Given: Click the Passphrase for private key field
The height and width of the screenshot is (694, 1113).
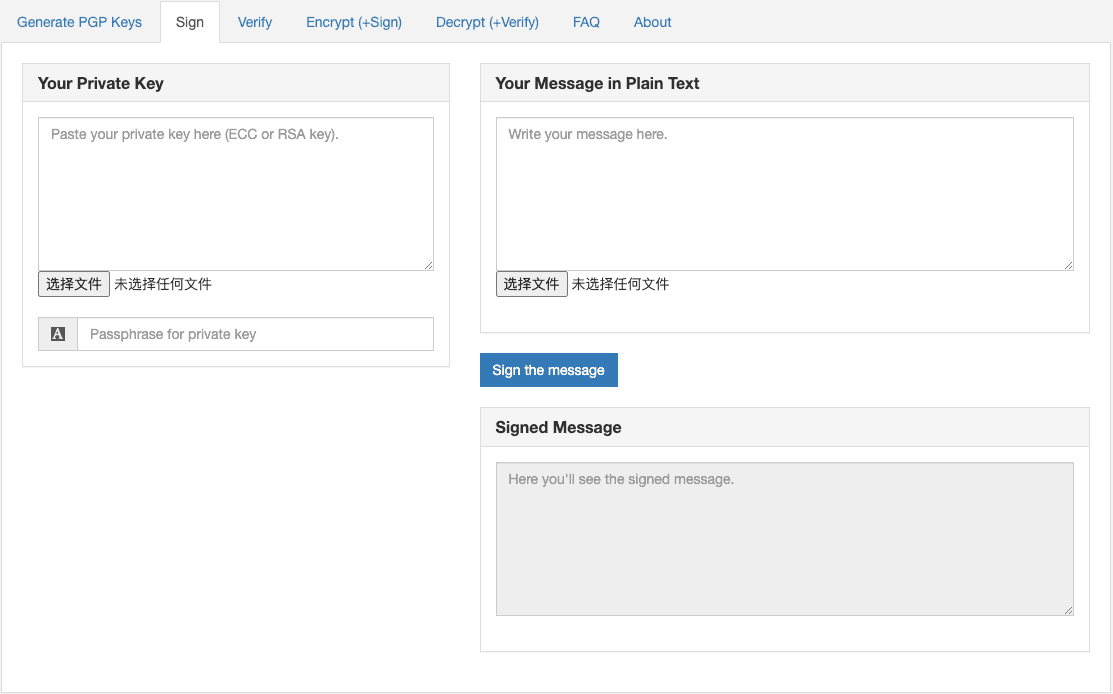Looking at the screenshot, I should tap(255, 334).
